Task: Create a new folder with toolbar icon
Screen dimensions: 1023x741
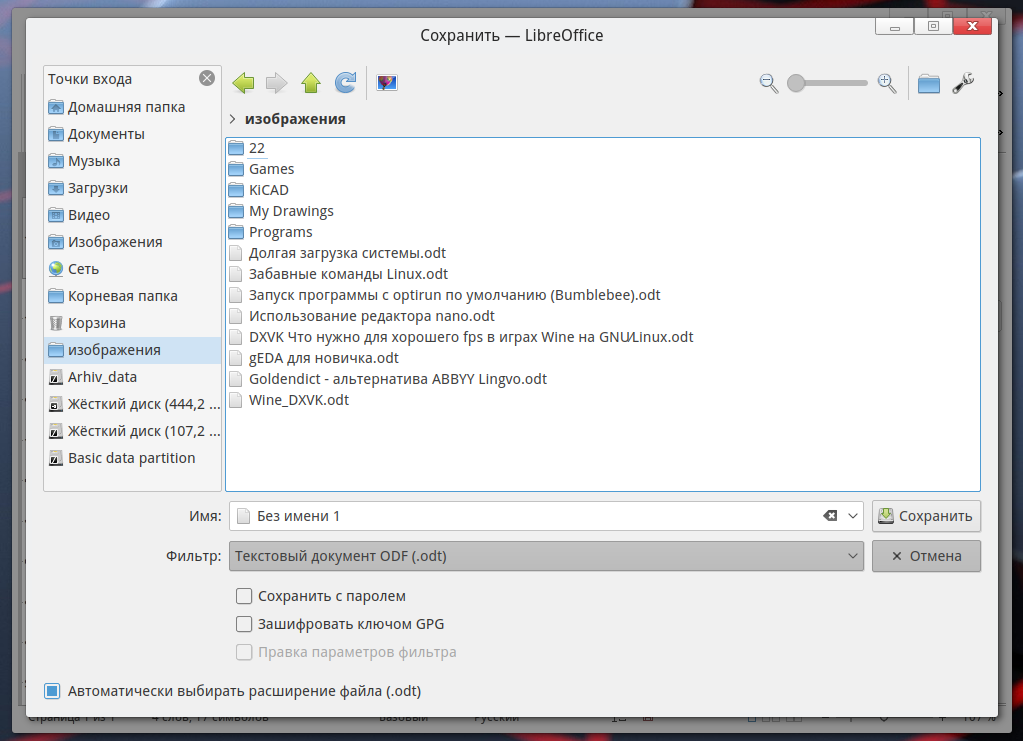Action: [x=928, y=83]
